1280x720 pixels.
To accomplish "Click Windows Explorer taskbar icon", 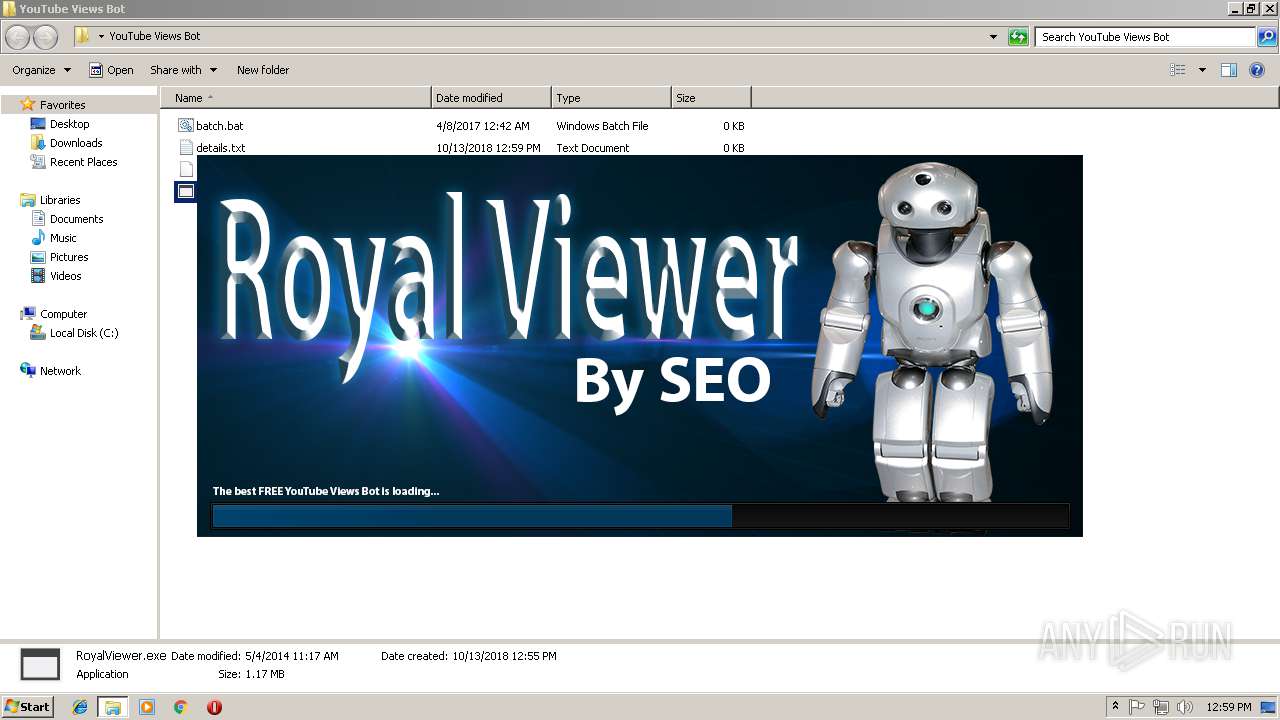I will click(x=113, y=707).
